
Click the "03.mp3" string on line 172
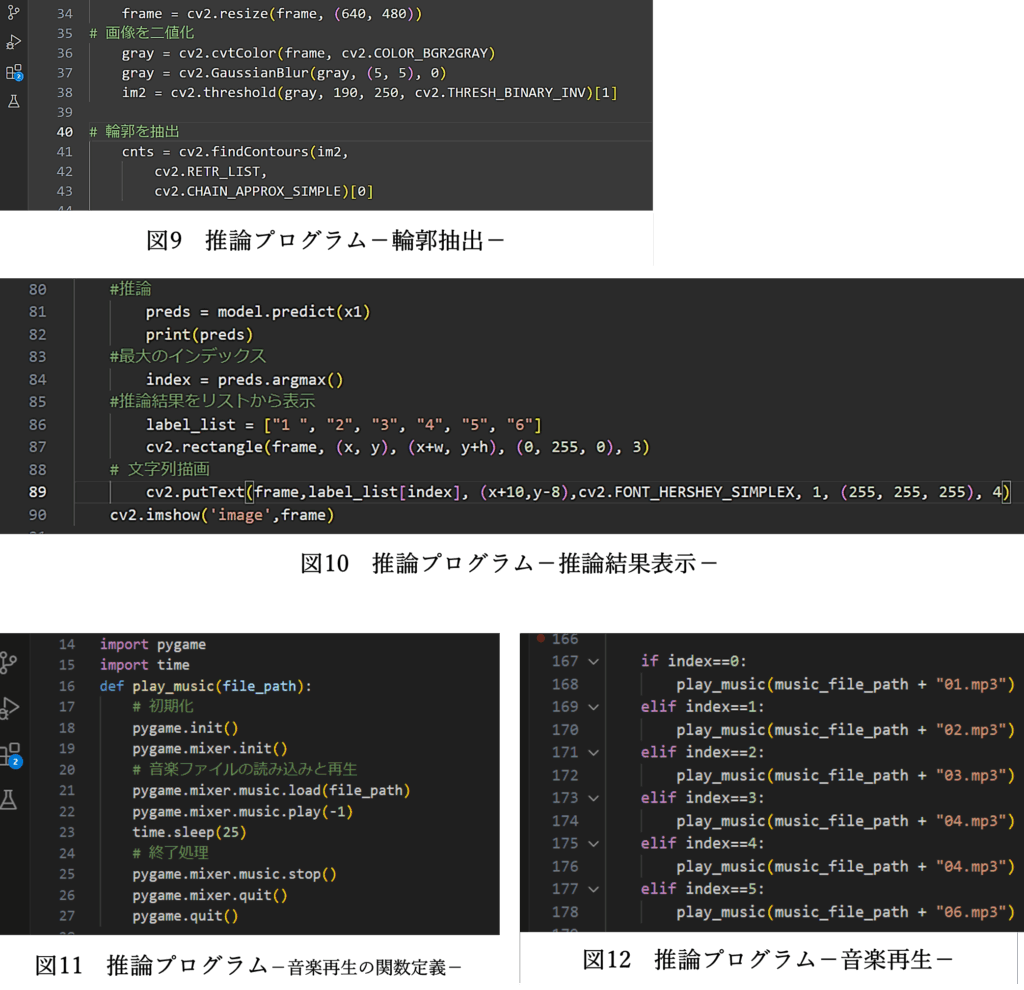(972, 776)
